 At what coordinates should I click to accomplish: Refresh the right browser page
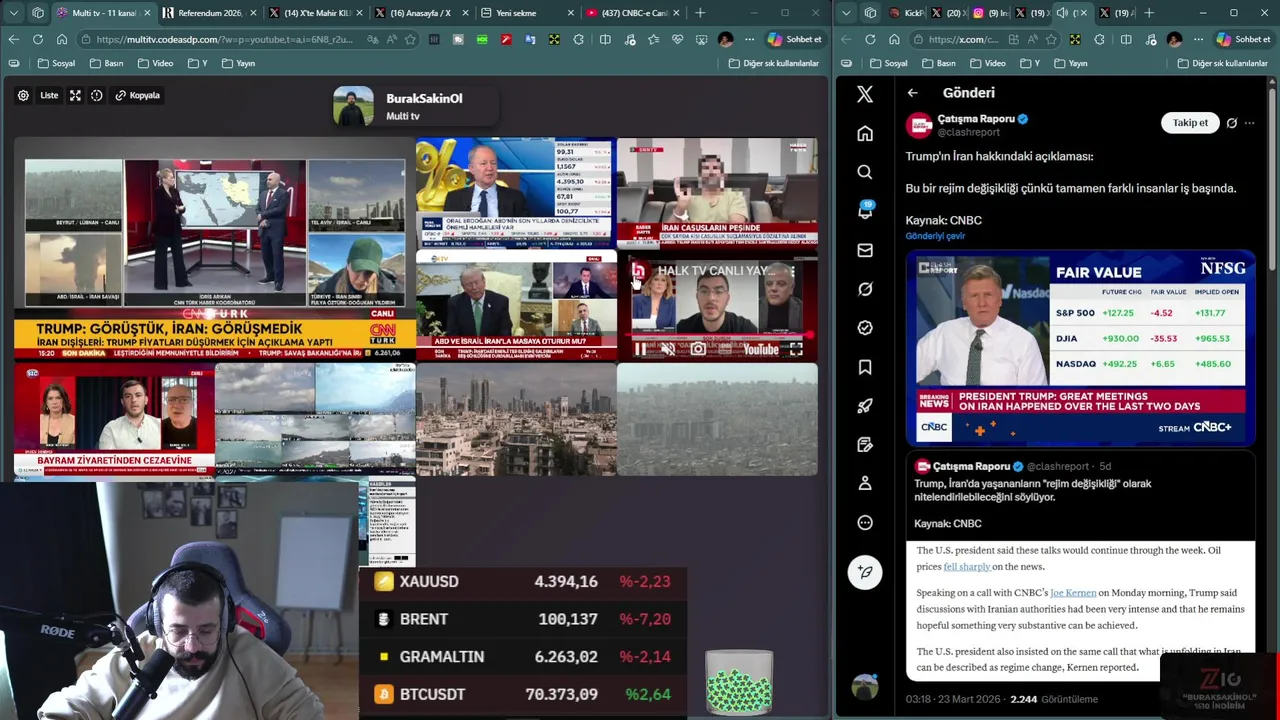click(870, 39)
